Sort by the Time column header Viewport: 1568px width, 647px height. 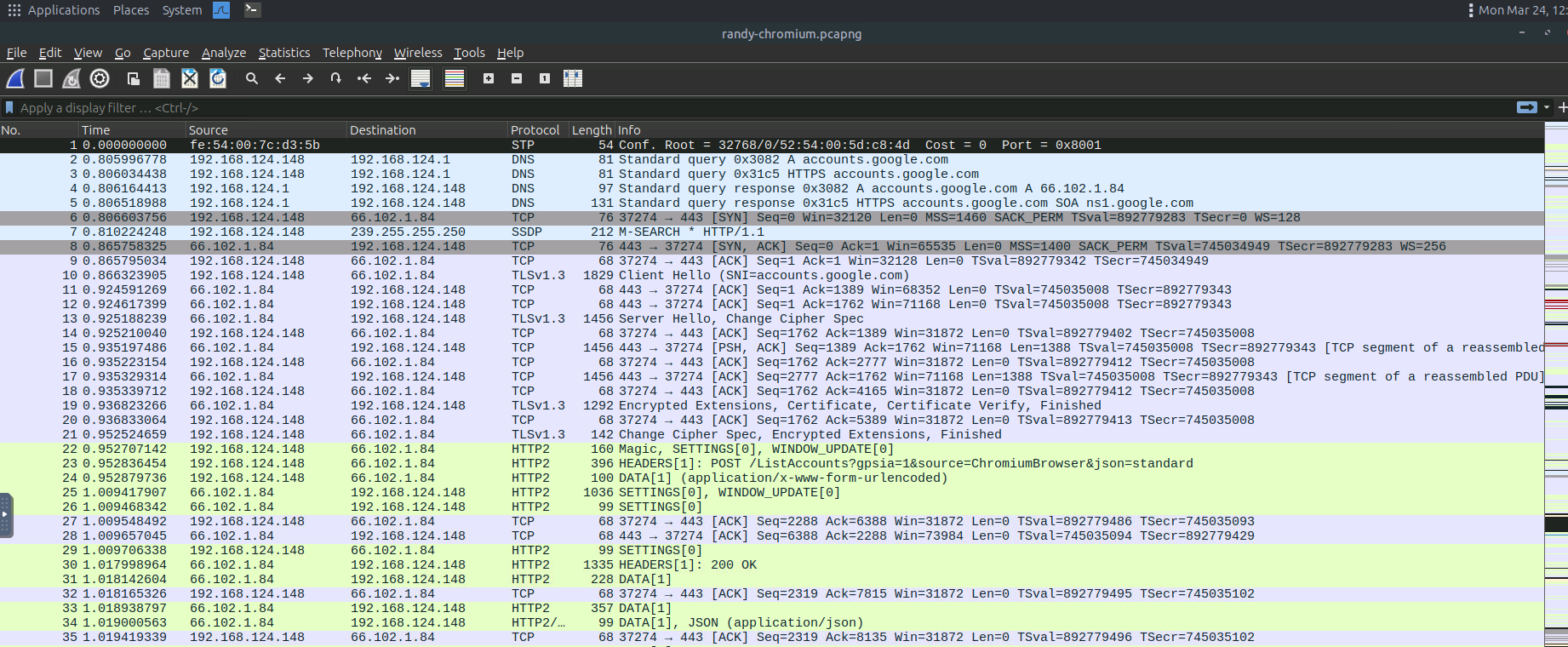tap(132, 130)
